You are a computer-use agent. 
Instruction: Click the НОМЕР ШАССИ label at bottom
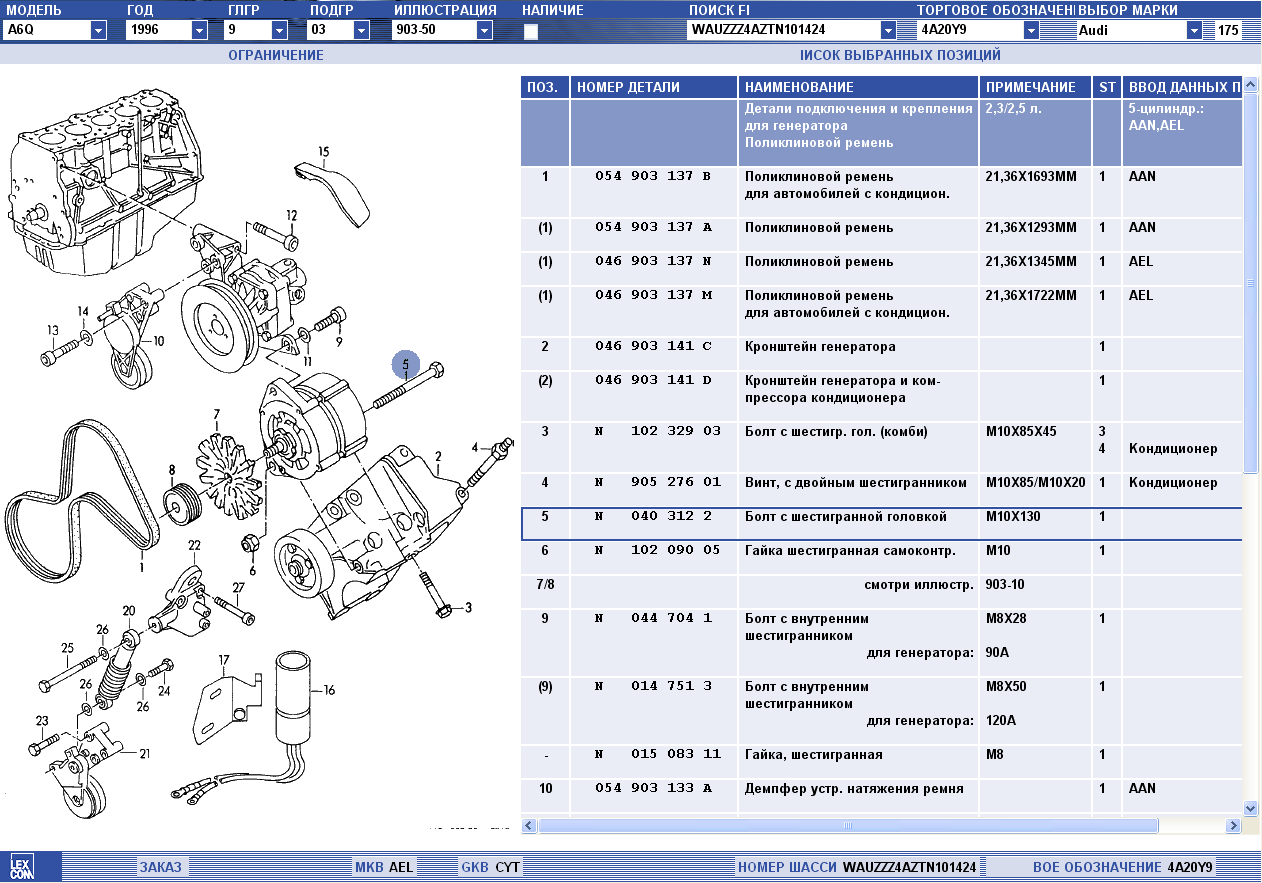click(x=787, y=867)
